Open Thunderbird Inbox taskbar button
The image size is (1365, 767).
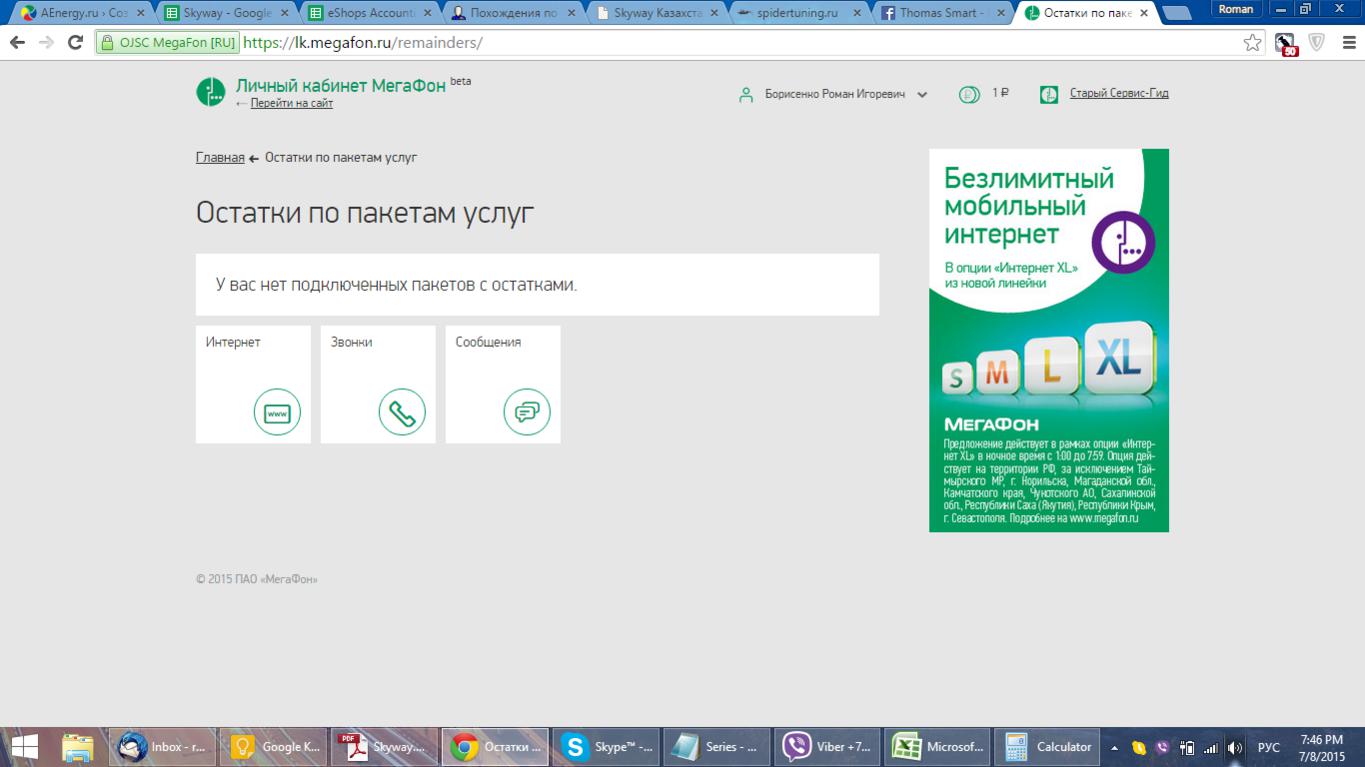point(162,747)
